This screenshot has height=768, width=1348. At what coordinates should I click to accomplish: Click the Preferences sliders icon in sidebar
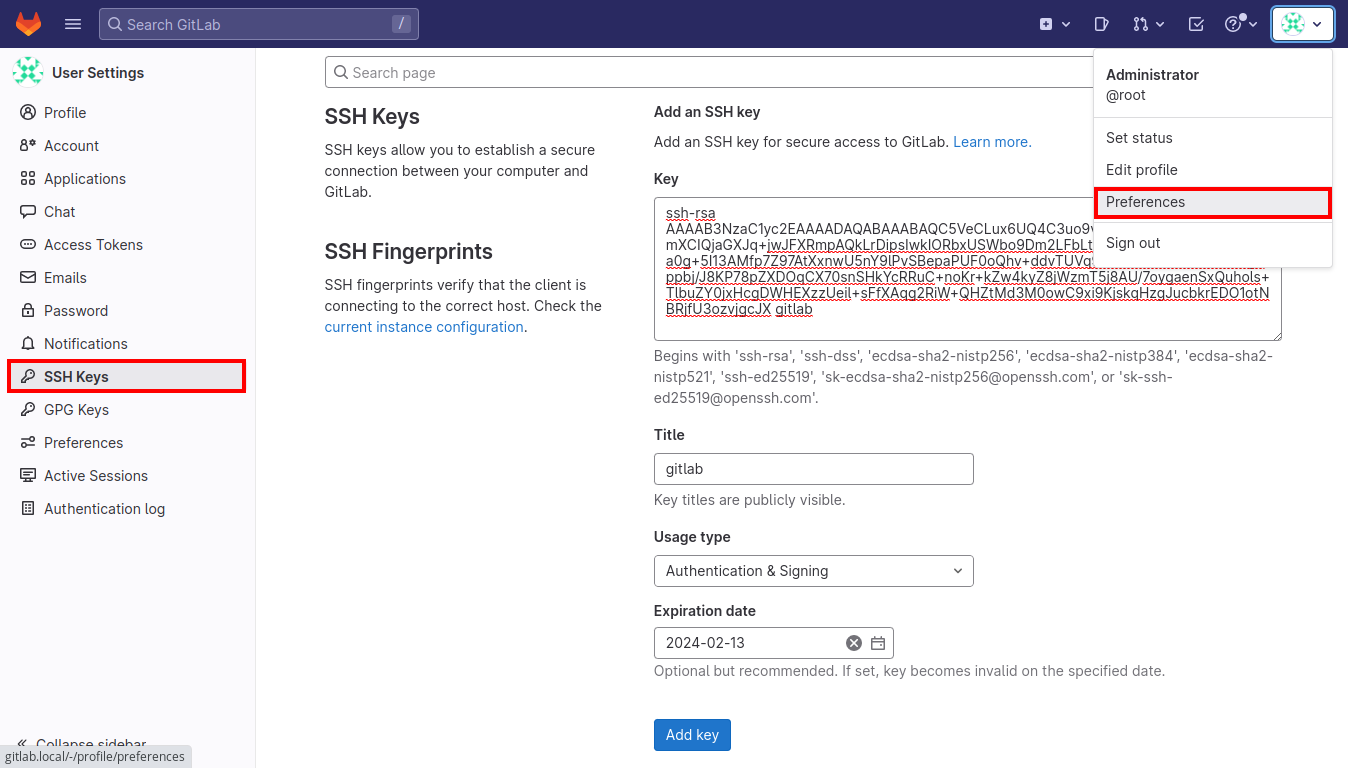(x=28, y=443)
